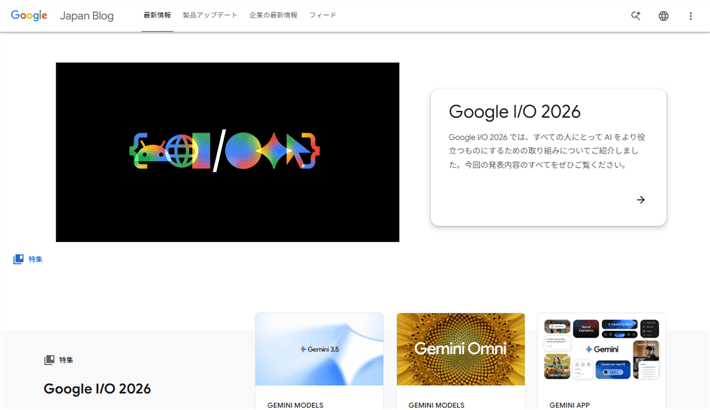
Task: Click GEMINI MODELS label under Gemini Omni card
Action: pos(437,405)
